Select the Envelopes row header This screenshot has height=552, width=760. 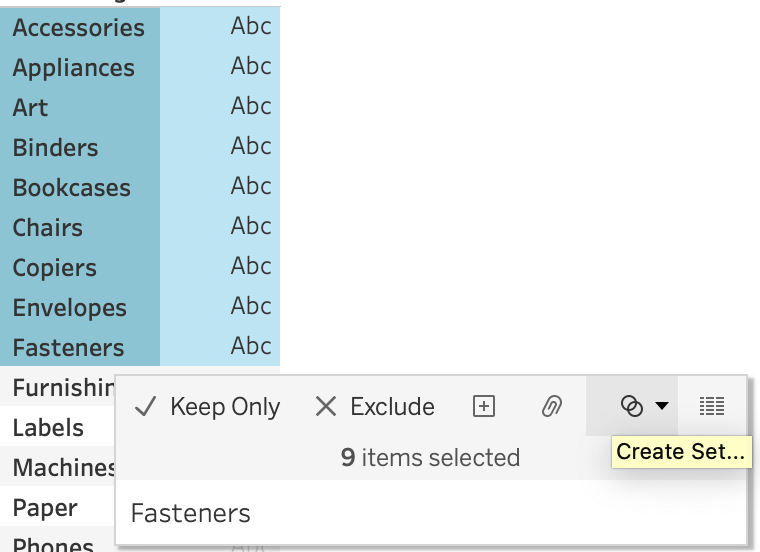pos(69,308)
